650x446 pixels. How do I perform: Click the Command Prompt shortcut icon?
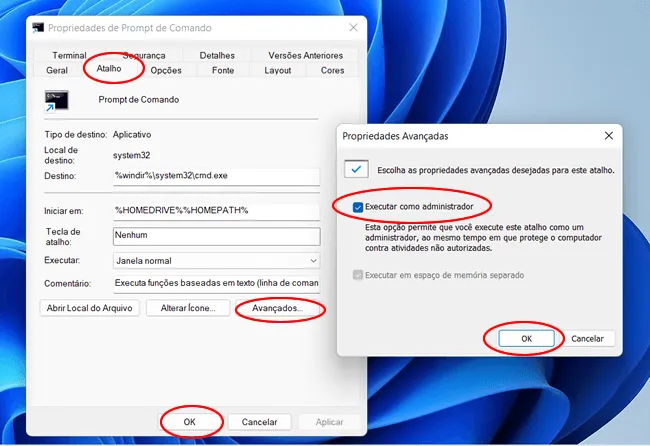pos(56,101)
